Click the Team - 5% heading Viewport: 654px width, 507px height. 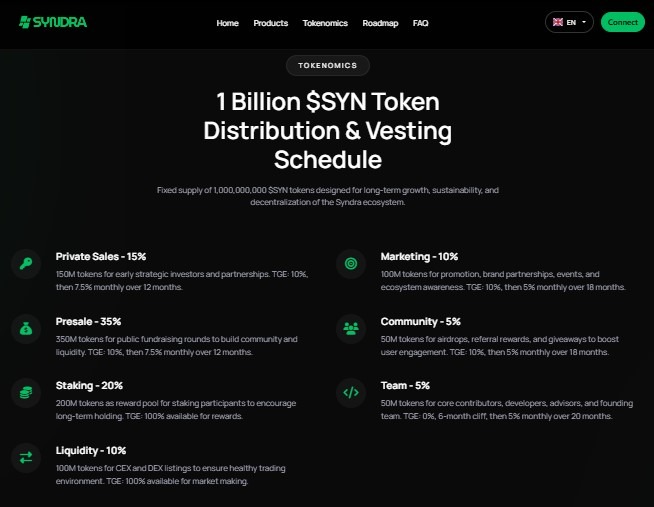405,386
